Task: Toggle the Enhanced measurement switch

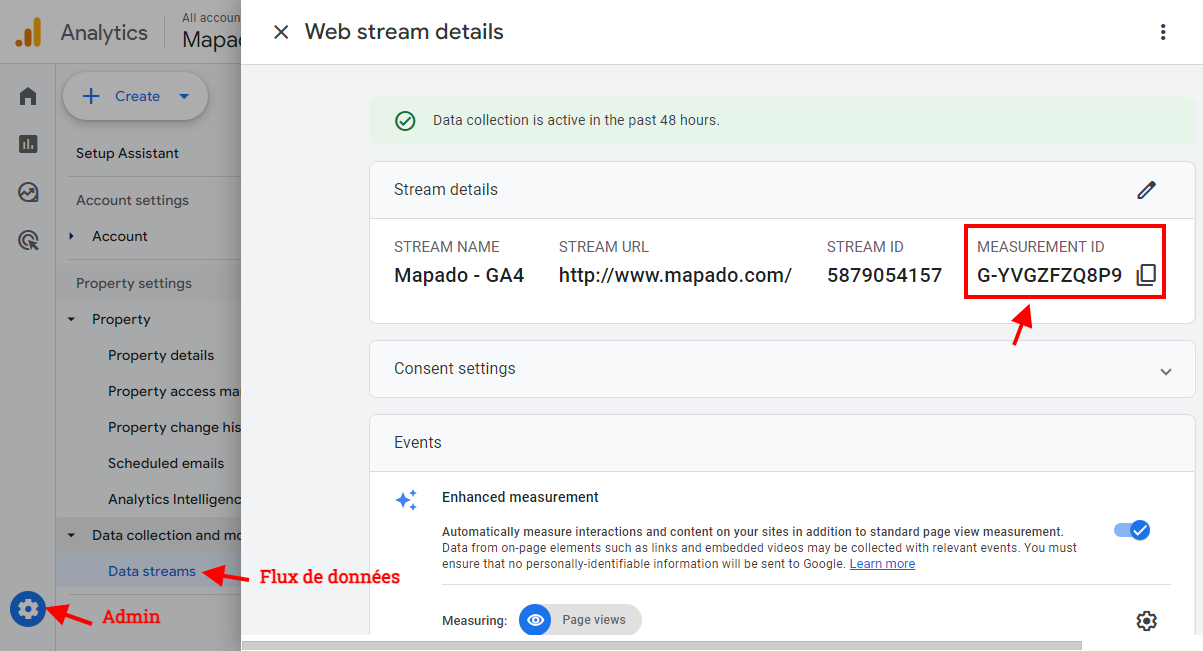Action: [x=1132, y=530]
